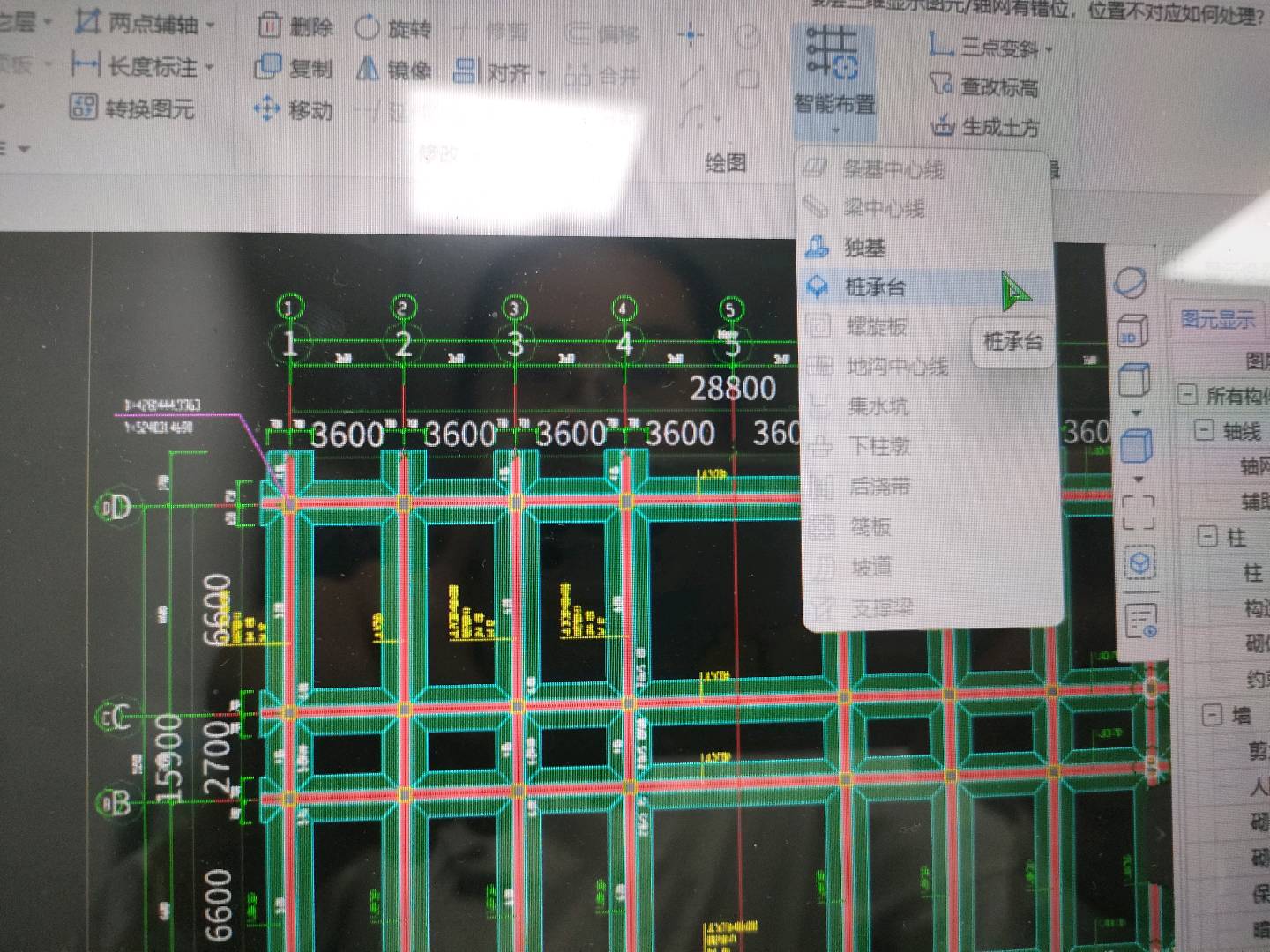Click the 15900 vertical dimension text
Screen dimensions: 1270x952
click(x=171, y=757)
